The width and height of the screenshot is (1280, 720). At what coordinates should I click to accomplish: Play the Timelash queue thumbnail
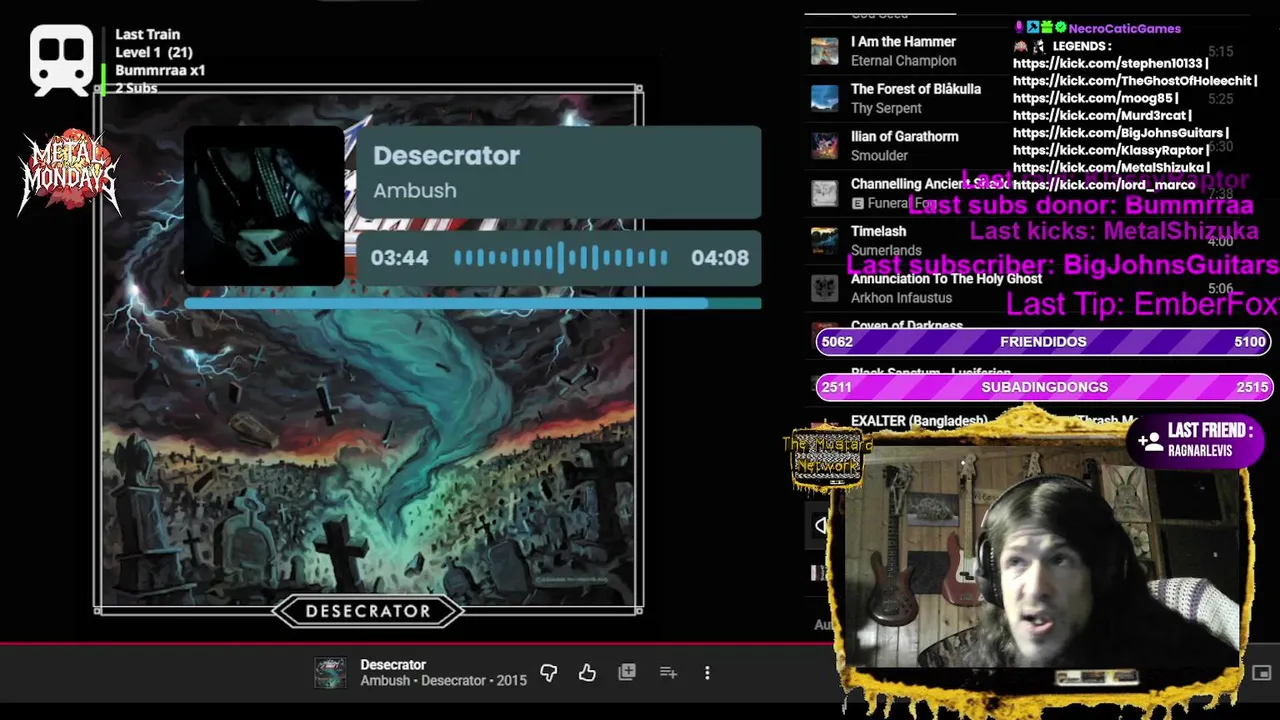pos(824,240)
